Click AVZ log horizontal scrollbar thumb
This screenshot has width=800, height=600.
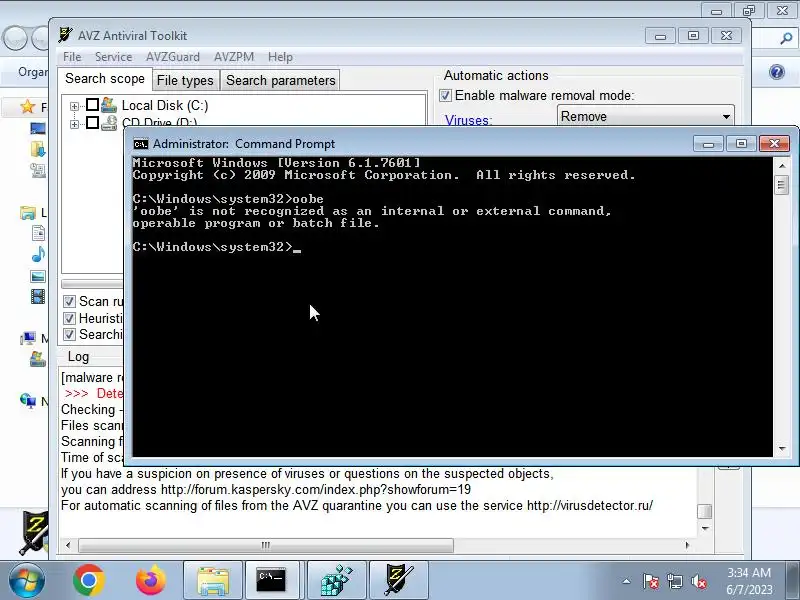click(265, 545)
